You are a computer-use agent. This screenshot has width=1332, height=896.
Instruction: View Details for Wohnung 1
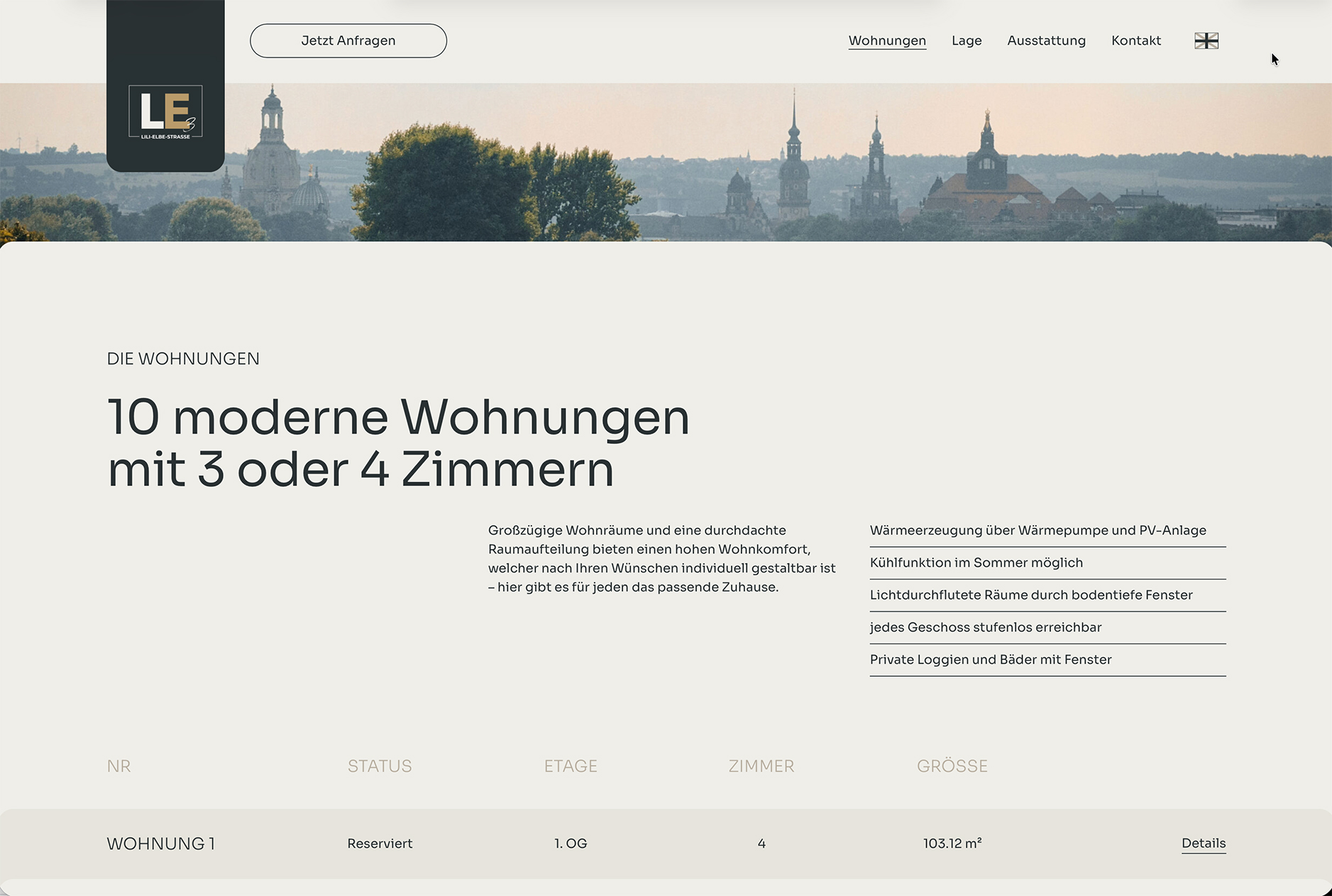pyautogui.click(x=1203, y=844)
